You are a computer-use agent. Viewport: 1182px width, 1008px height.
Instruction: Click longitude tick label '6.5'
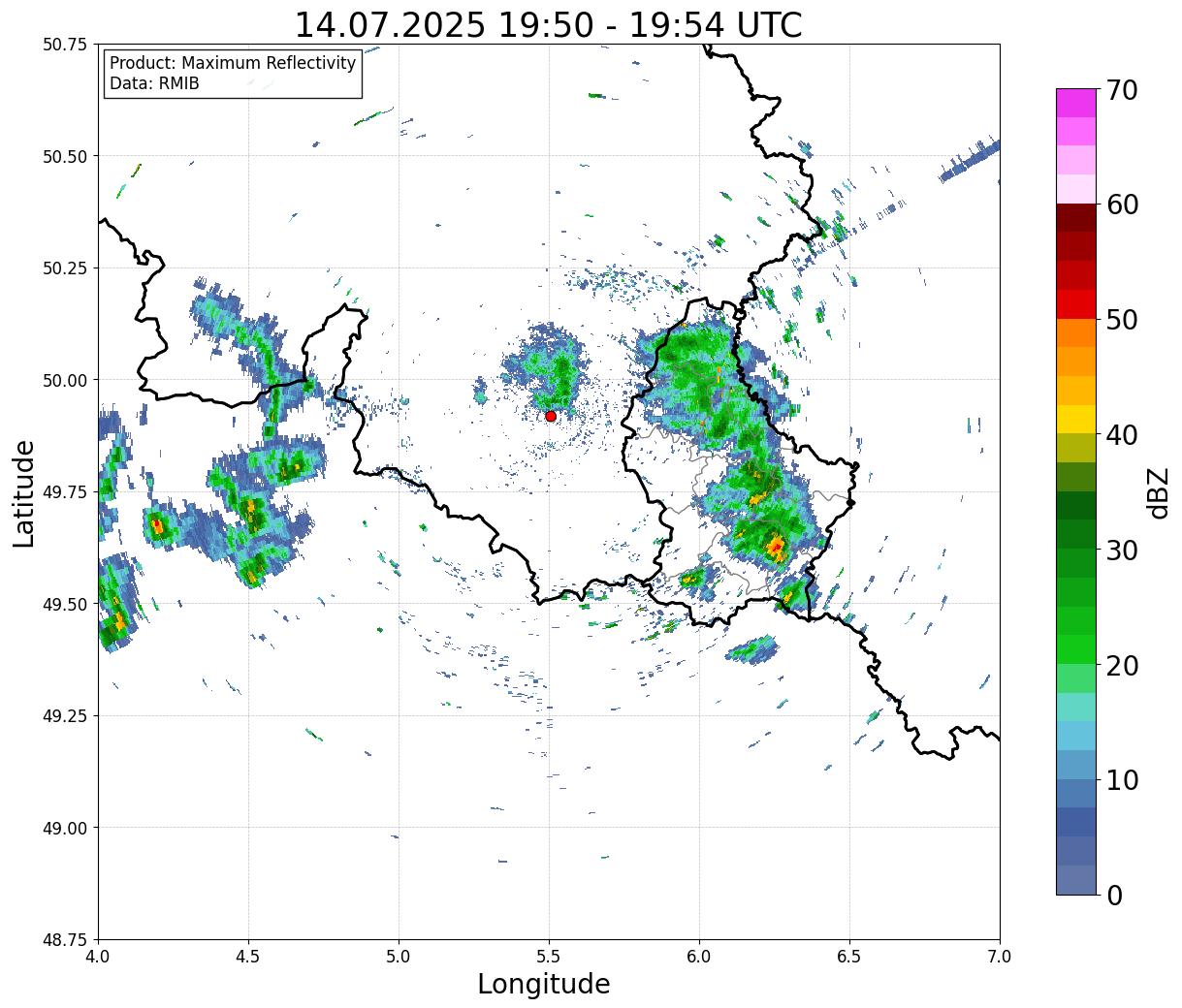click(x=849, y=956)
